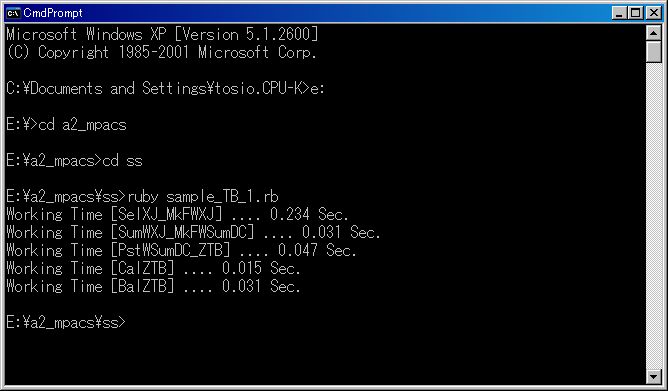Click the SumWXJ_MkFWSumDC working time line
668x391 pixels.
coord(193,233)
